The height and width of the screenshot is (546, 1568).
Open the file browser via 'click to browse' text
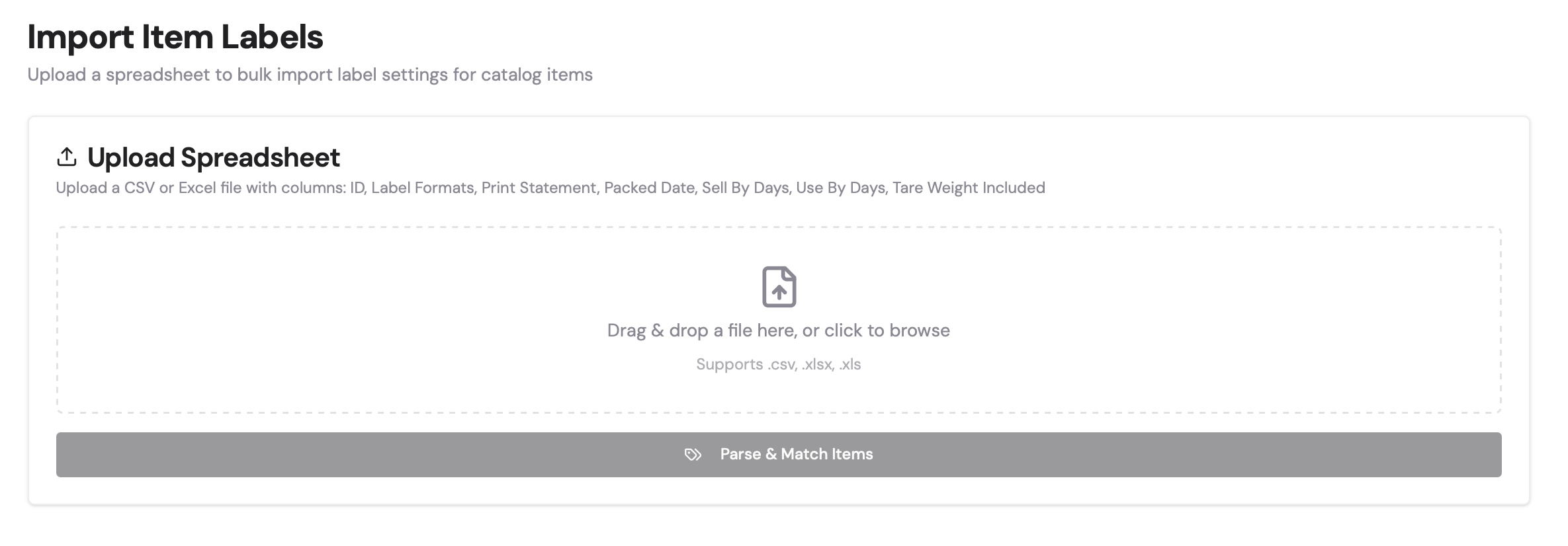887,331
